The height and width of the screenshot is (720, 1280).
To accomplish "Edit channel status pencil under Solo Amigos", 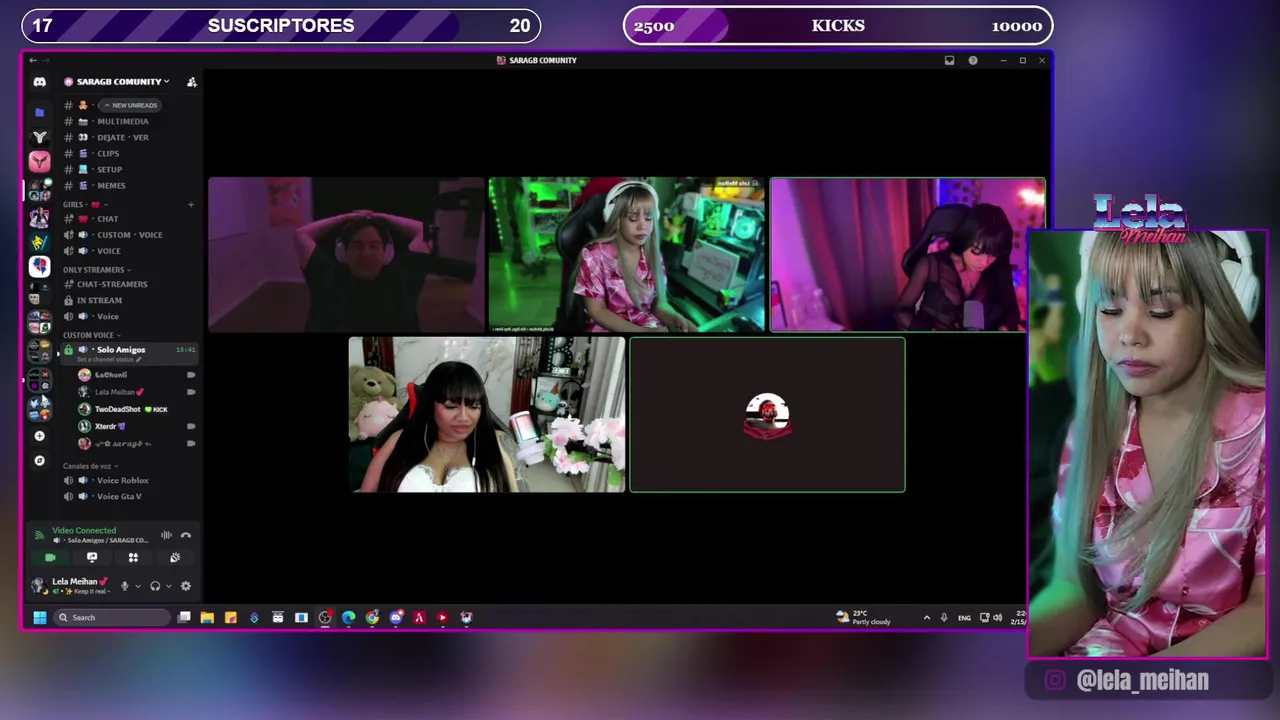I will [x=139, y=359].
